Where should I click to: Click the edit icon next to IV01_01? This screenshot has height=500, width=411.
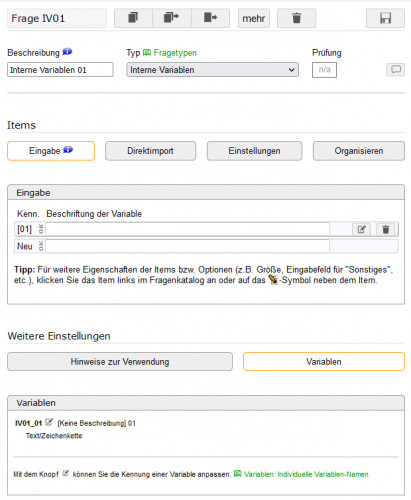pyautogui.click(x=49, y=422)
